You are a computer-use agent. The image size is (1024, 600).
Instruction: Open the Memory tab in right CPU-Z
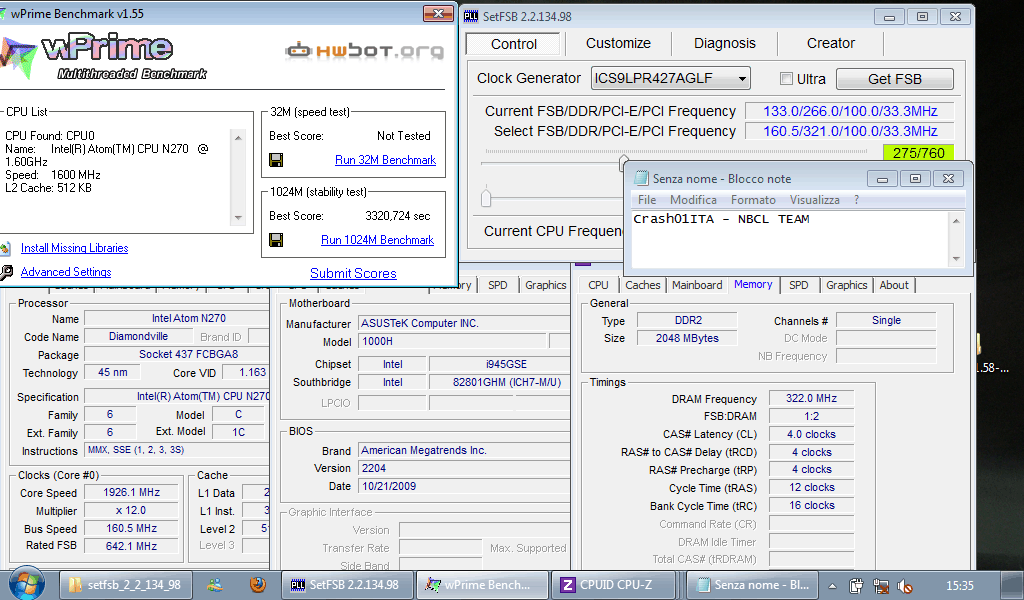[753, 285]
